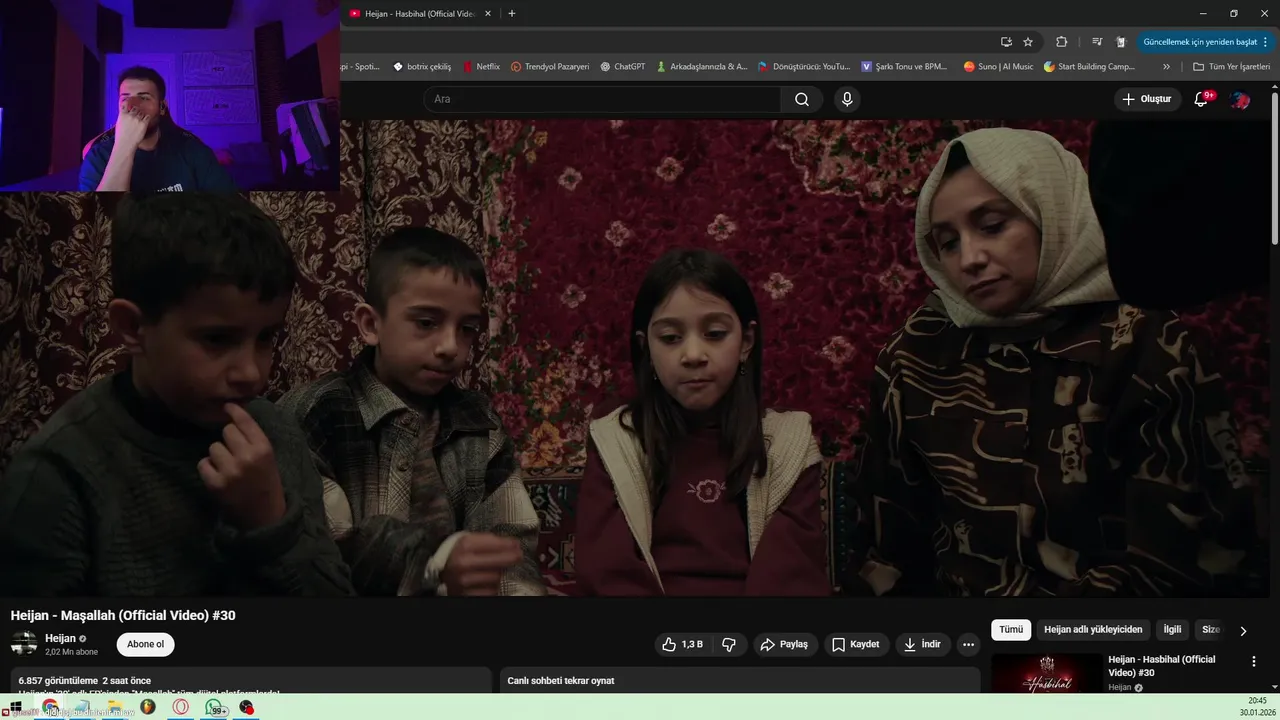Open the botrix çekiliş bookmark
The image size is (1280, 720).
coord(422,67)
